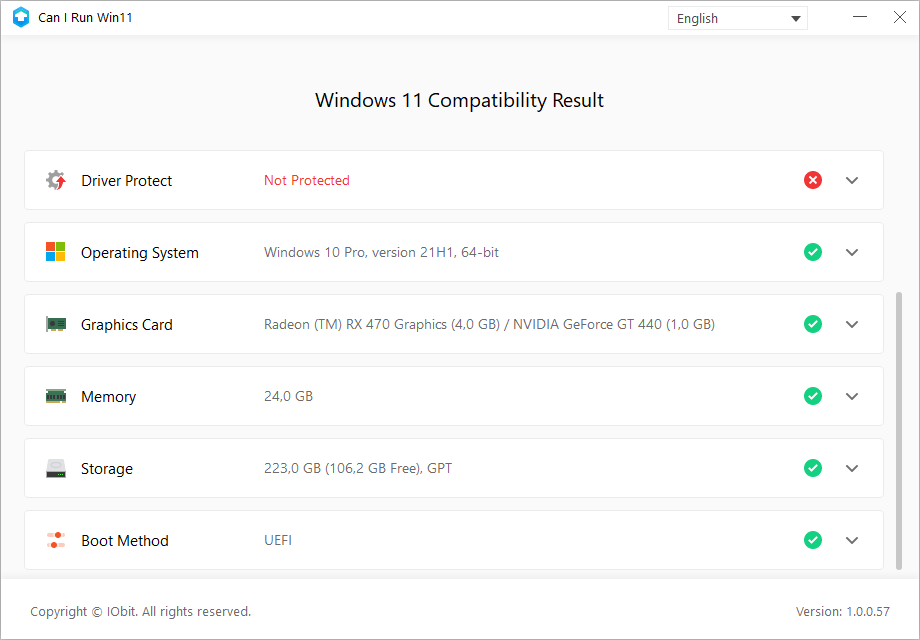
Task: Expand the Storage details chevron
Action: (x=852, y=468)
